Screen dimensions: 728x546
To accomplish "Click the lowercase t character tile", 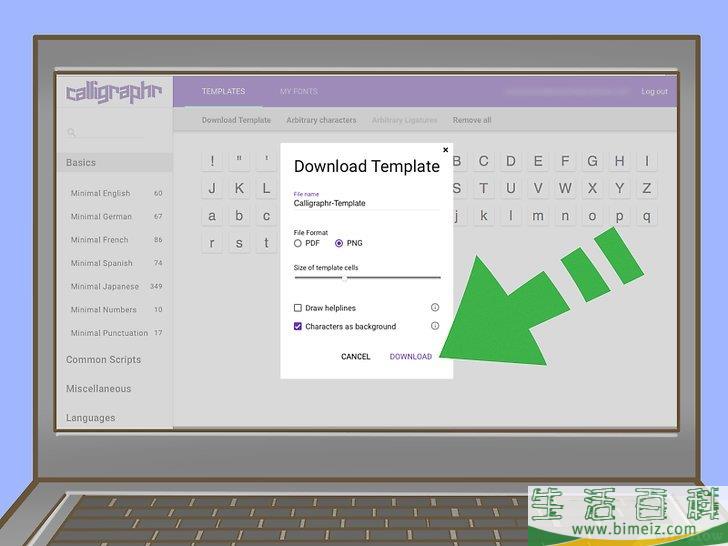I will pos(266,243).
